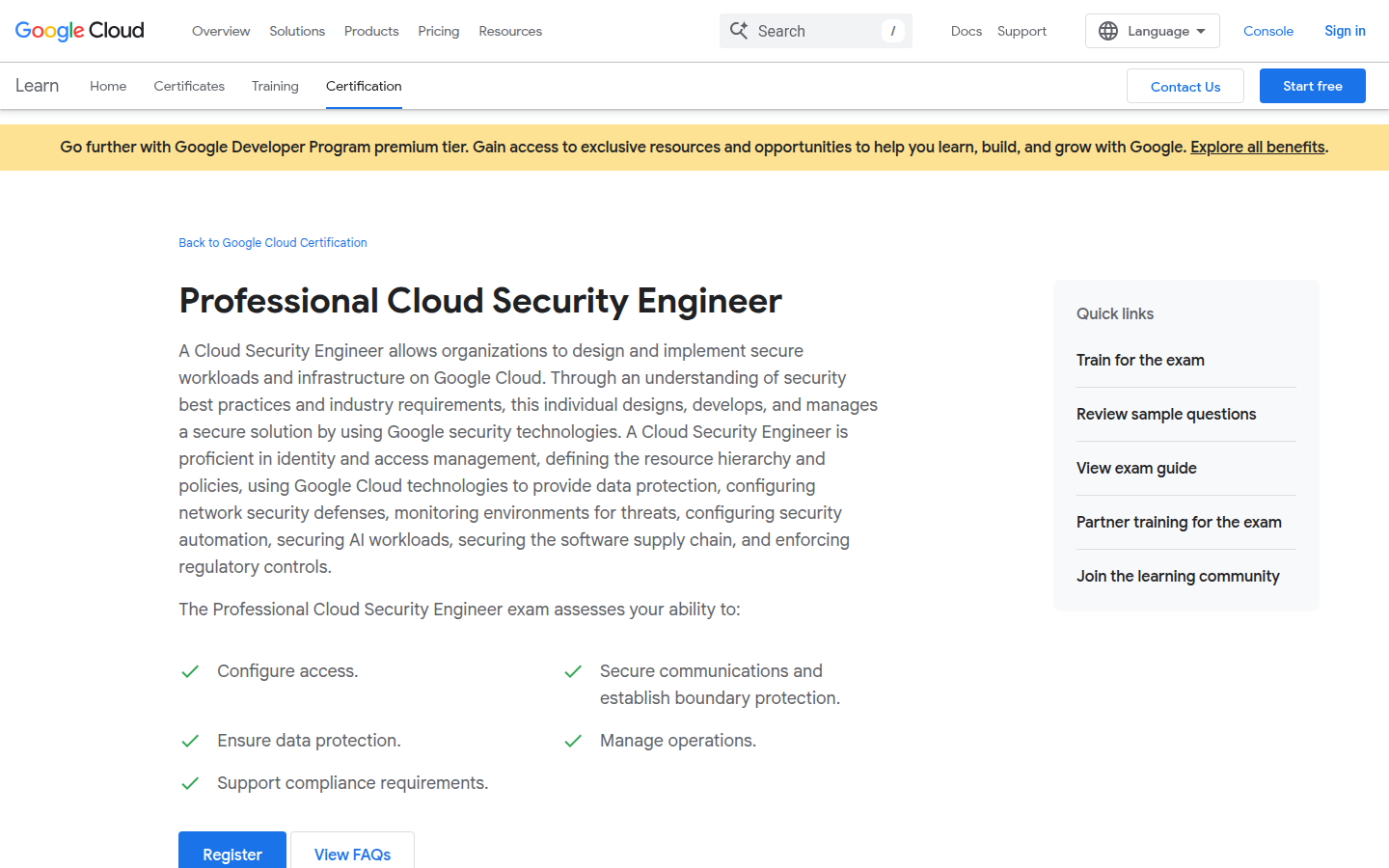Screen dimensions: 1389x868
Task: Open the Overview menu
Action: (221, 31)
